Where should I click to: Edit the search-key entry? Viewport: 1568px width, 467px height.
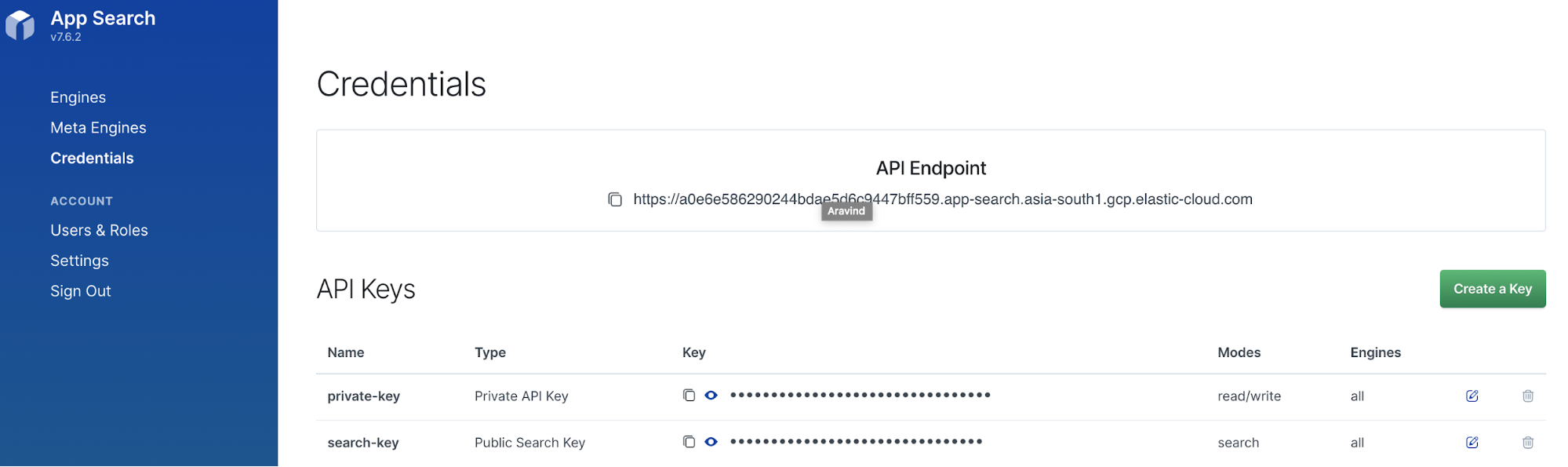point(1472,442)
